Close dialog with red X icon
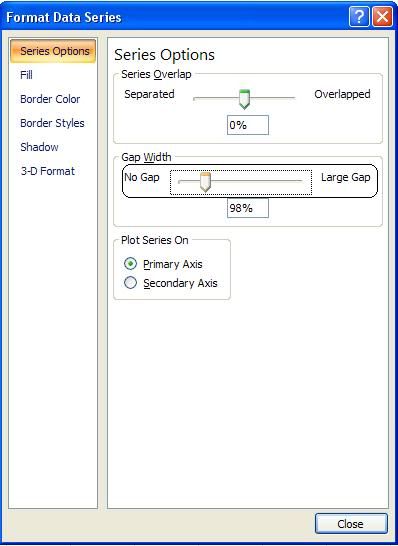Screen dimensions: 398x546 pyautogui.click(x=382, y=16)
